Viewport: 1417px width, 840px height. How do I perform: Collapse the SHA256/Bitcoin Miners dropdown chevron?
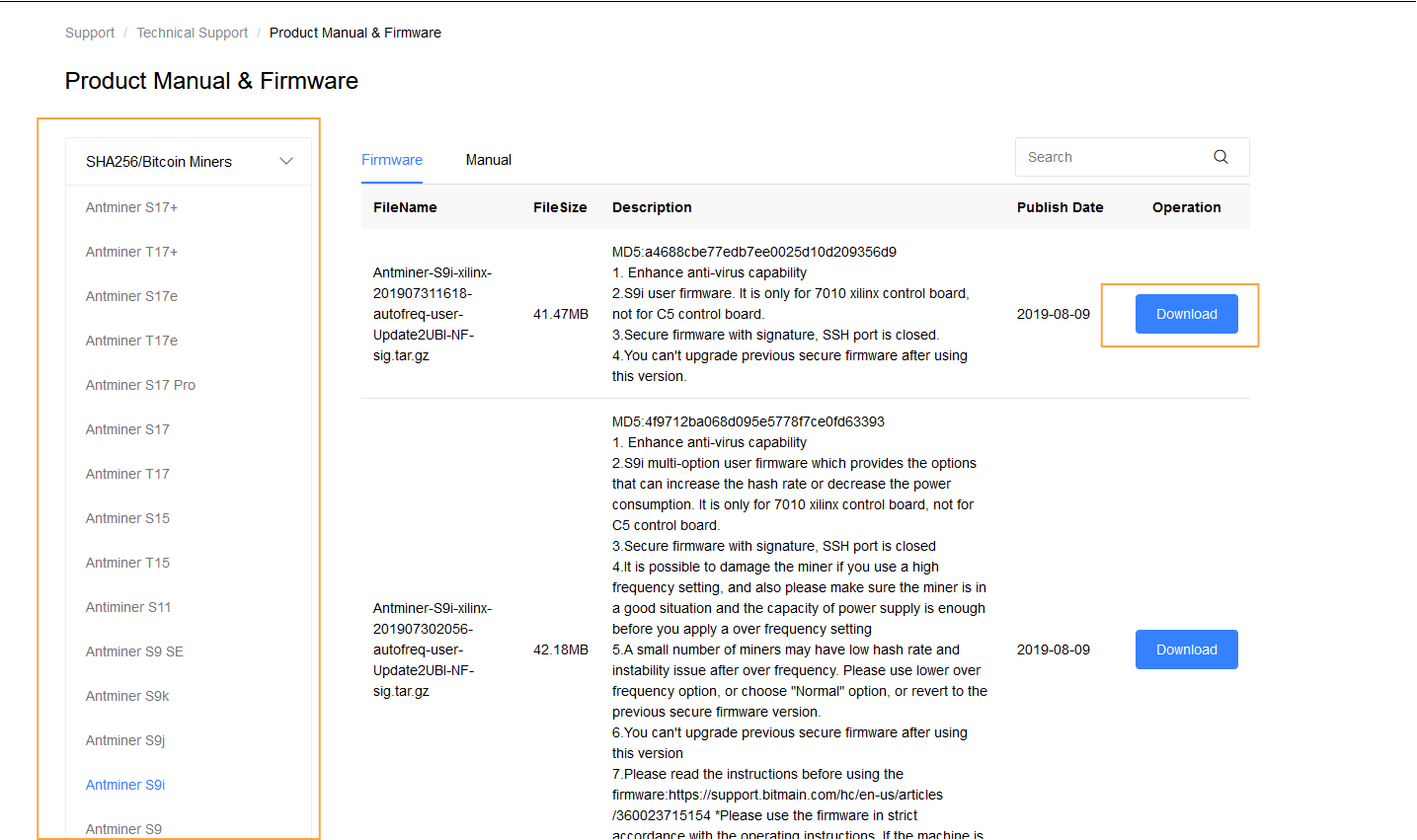(x=286, y=162)
